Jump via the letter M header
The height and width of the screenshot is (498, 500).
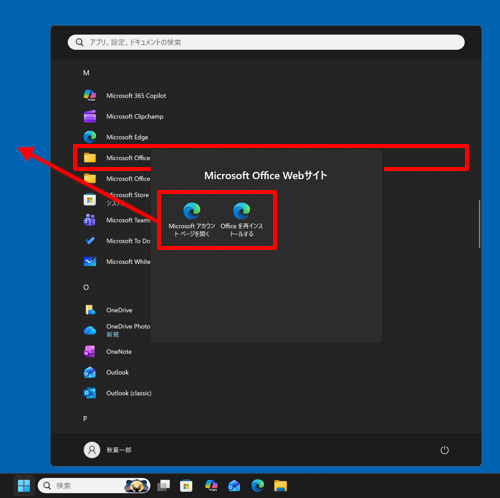pos(86,73)
